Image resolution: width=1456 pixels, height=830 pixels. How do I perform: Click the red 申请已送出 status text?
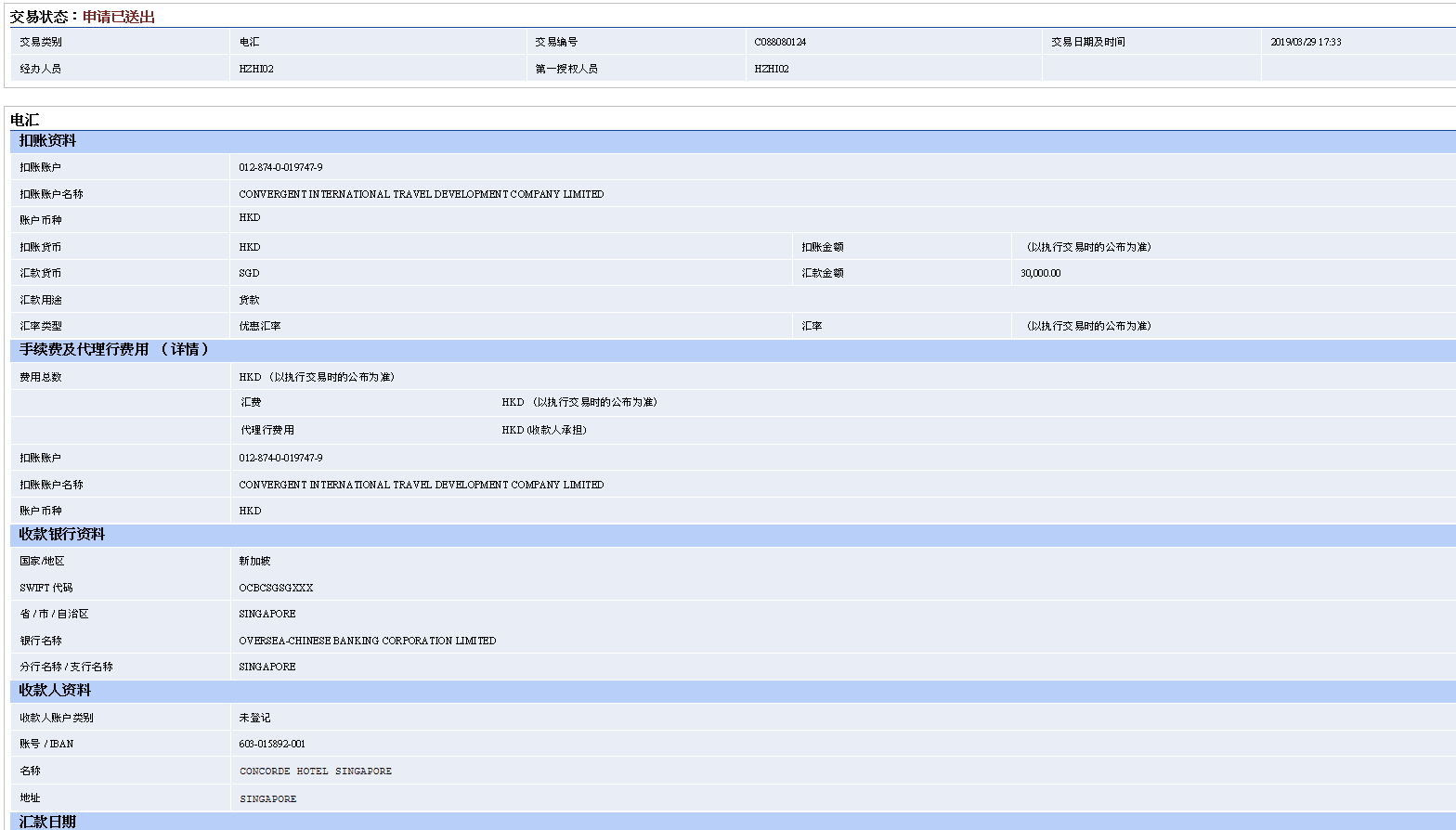click(x=119, y=17)
